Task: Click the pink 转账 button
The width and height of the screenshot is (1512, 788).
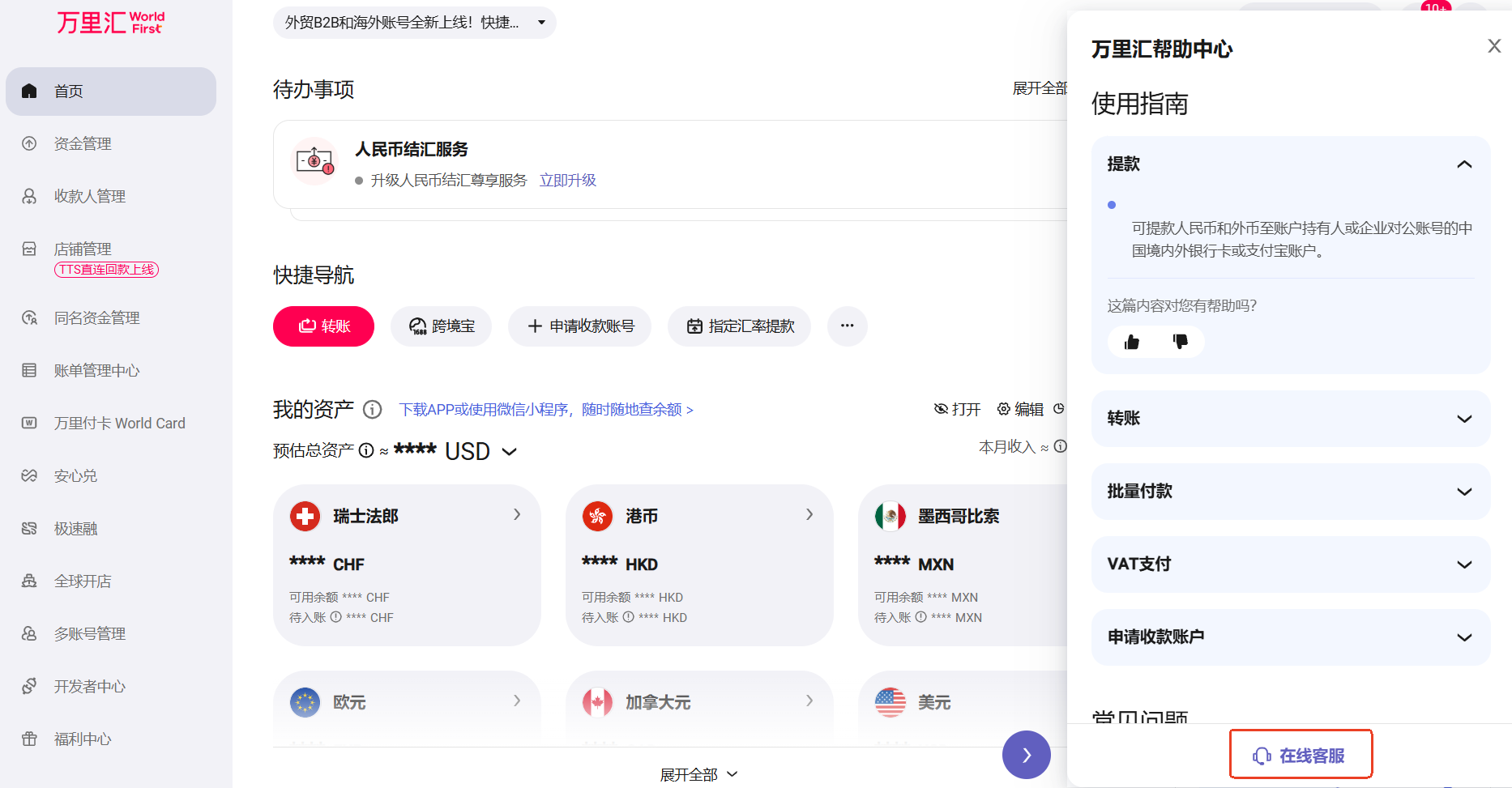Action: click(x=323, y=326)
